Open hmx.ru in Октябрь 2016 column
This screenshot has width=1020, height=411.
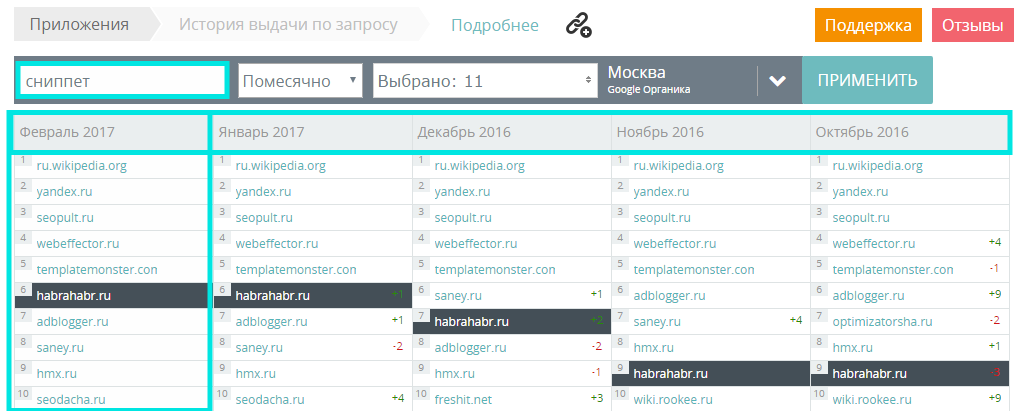click(x=853, y=348)
